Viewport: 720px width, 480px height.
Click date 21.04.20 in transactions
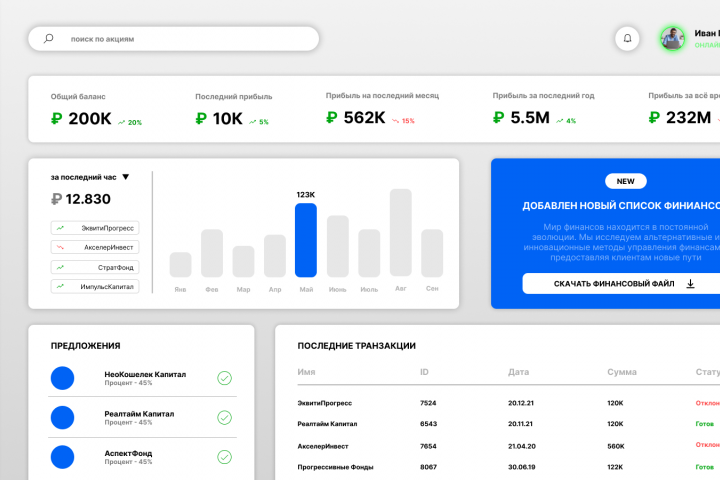[x=522, y=446]
